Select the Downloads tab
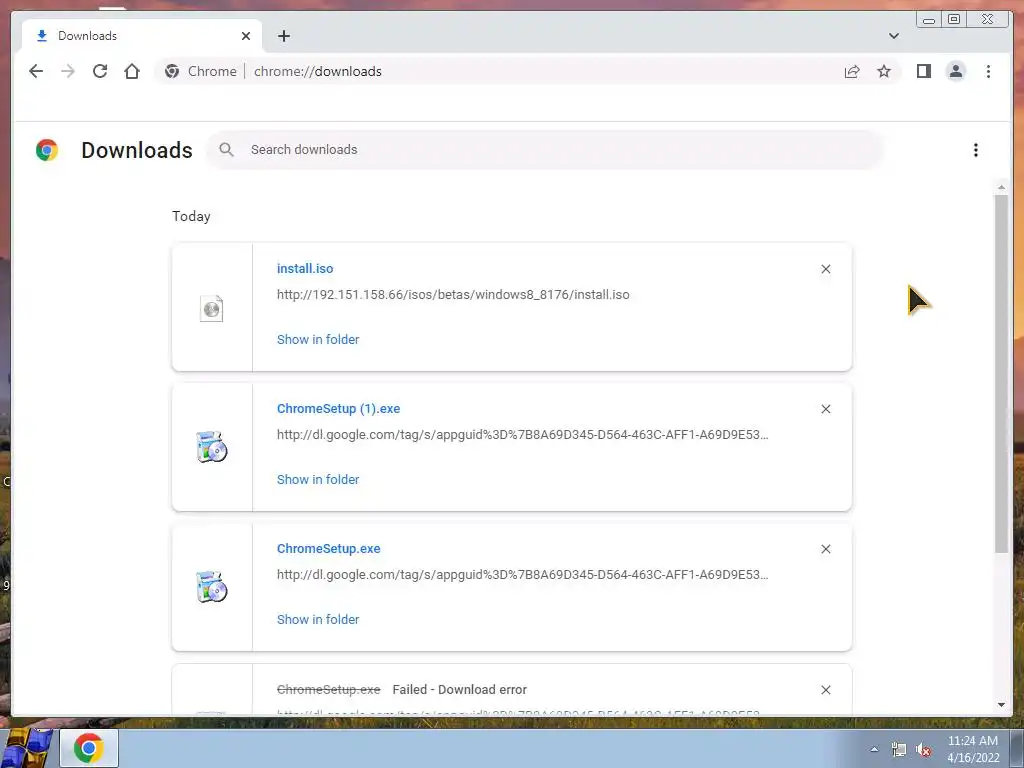1024x768 pixels. (142, 36)
